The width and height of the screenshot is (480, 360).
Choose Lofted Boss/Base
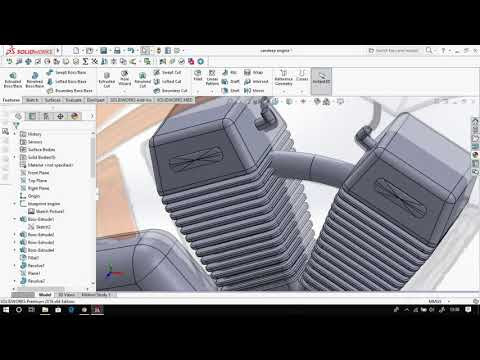click(67, 81)
